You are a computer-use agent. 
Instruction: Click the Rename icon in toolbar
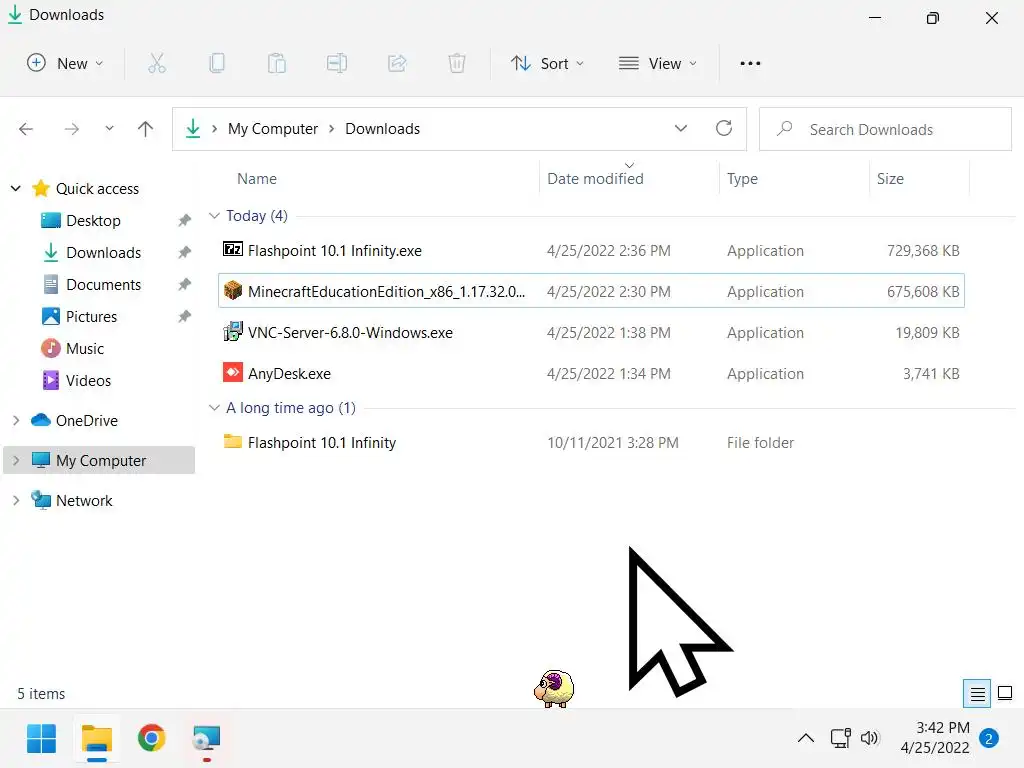click(x=337, y=63)
